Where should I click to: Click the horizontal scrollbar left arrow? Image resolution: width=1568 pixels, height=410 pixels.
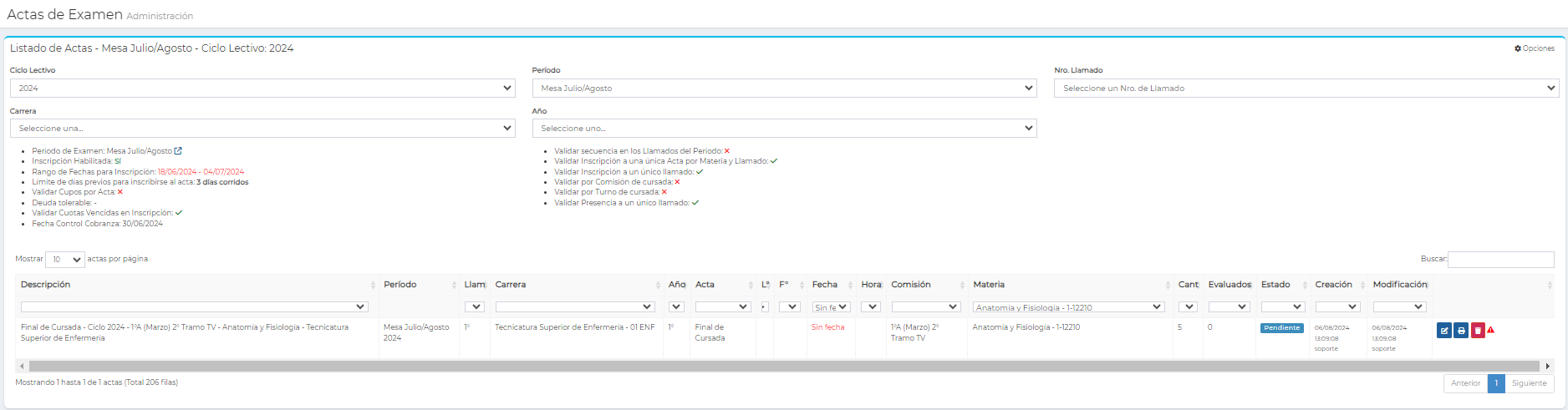[x=22, y=366]
